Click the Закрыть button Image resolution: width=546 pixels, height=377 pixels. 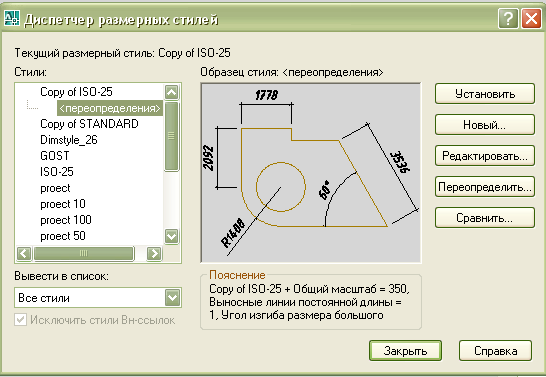pos(405,351)
